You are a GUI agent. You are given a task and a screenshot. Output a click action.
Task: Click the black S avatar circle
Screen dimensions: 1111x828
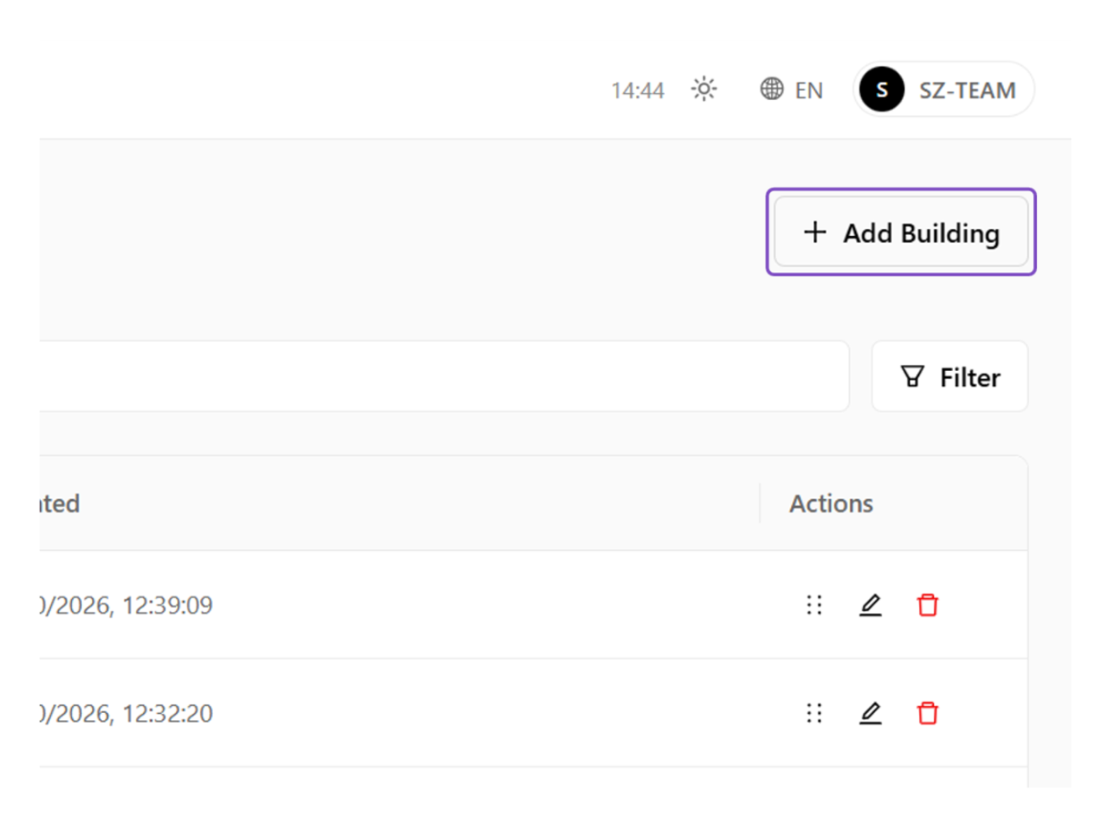[x=881, y=90]
